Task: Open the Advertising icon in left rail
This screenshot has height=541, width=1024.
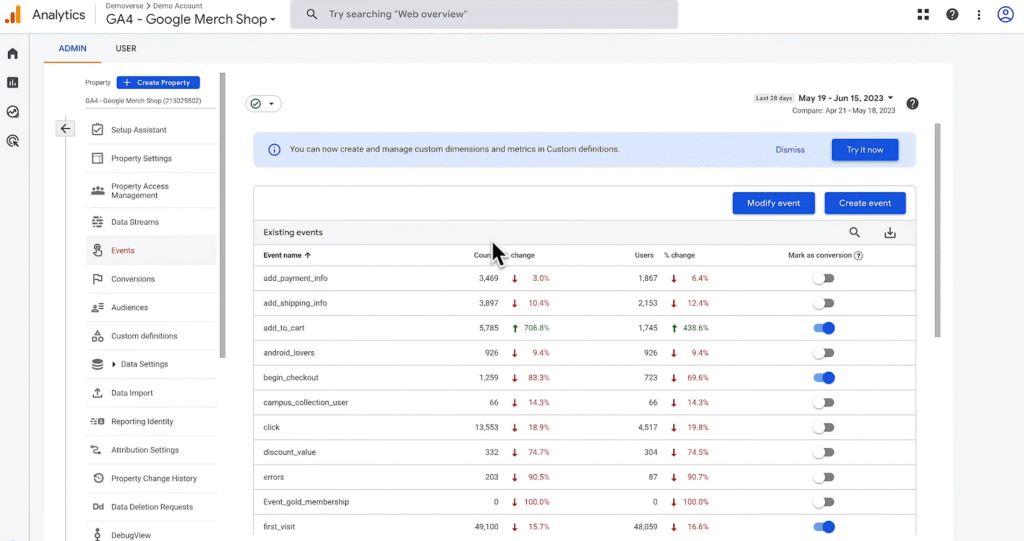Action: point(12,140)
